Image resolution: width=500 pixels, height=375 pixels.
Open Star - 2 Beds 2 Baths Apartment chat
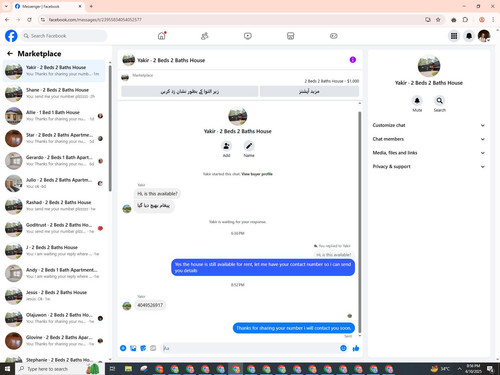coord(54,138)
